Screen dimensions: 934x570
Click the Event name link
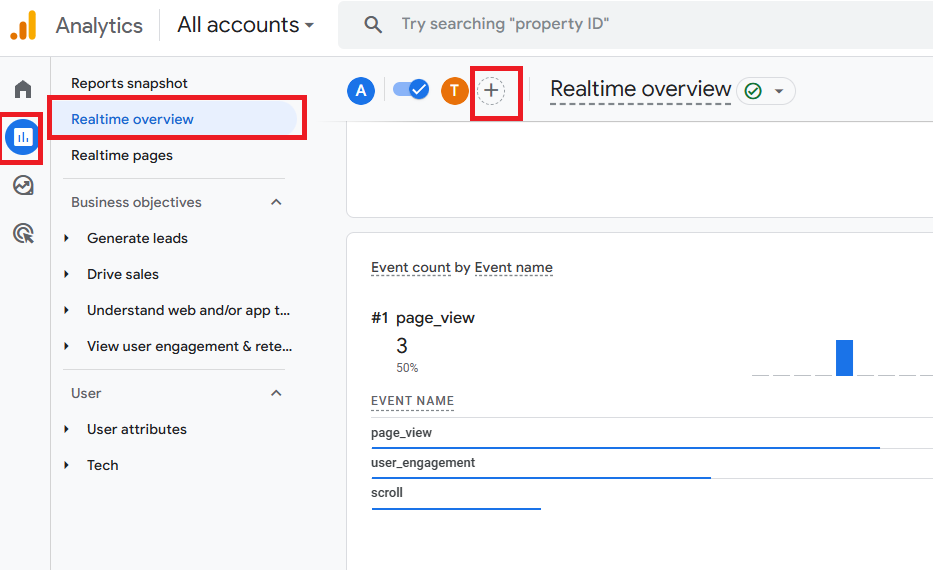point(513,268)
